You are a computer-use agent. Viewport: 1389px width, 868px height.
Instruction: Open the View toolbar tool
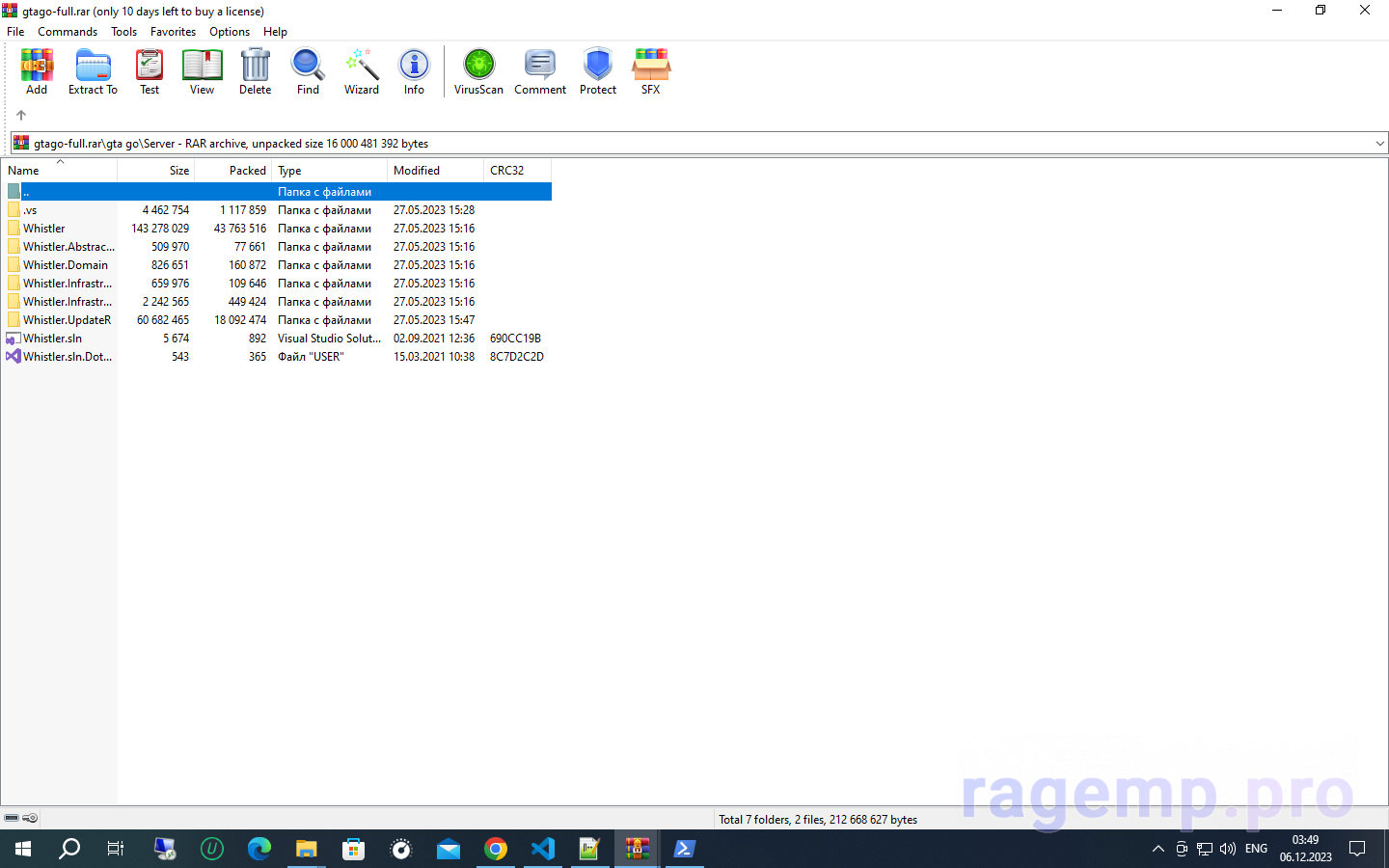202,72
